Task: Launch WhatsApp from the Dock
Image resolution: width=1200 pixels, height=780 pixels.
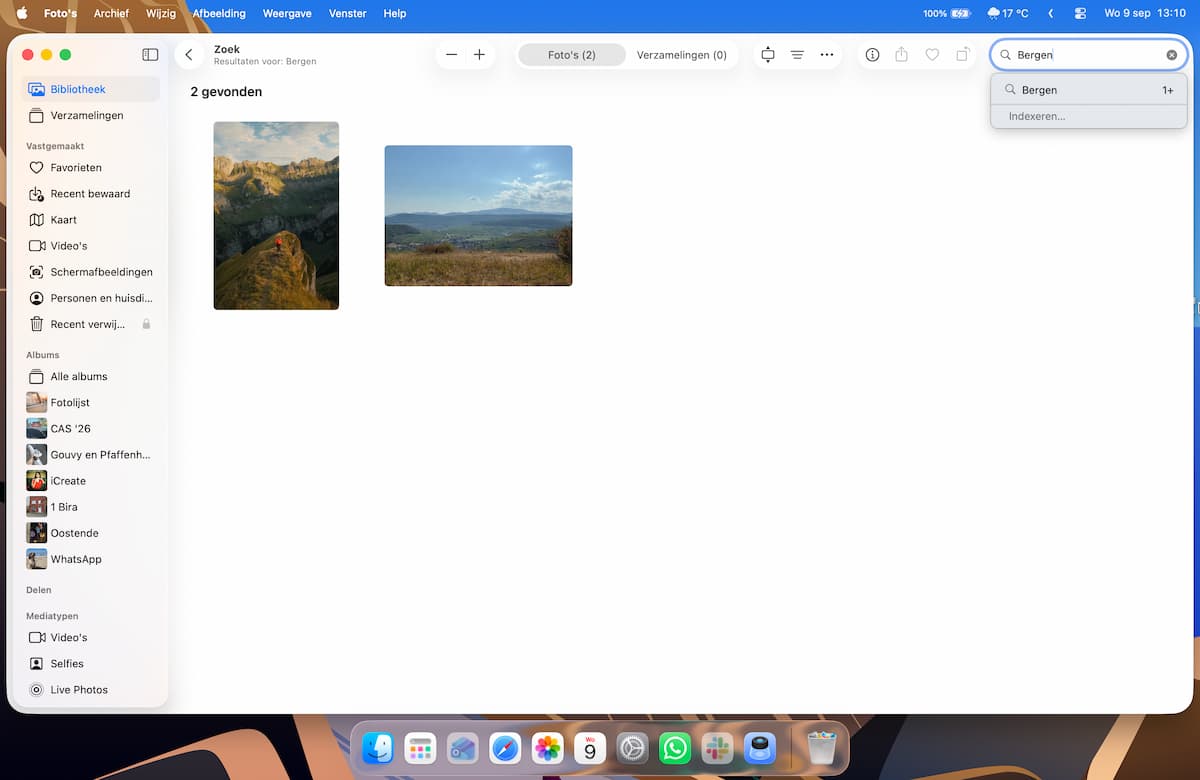Action: pyautogui.click(x=676, y=748)
